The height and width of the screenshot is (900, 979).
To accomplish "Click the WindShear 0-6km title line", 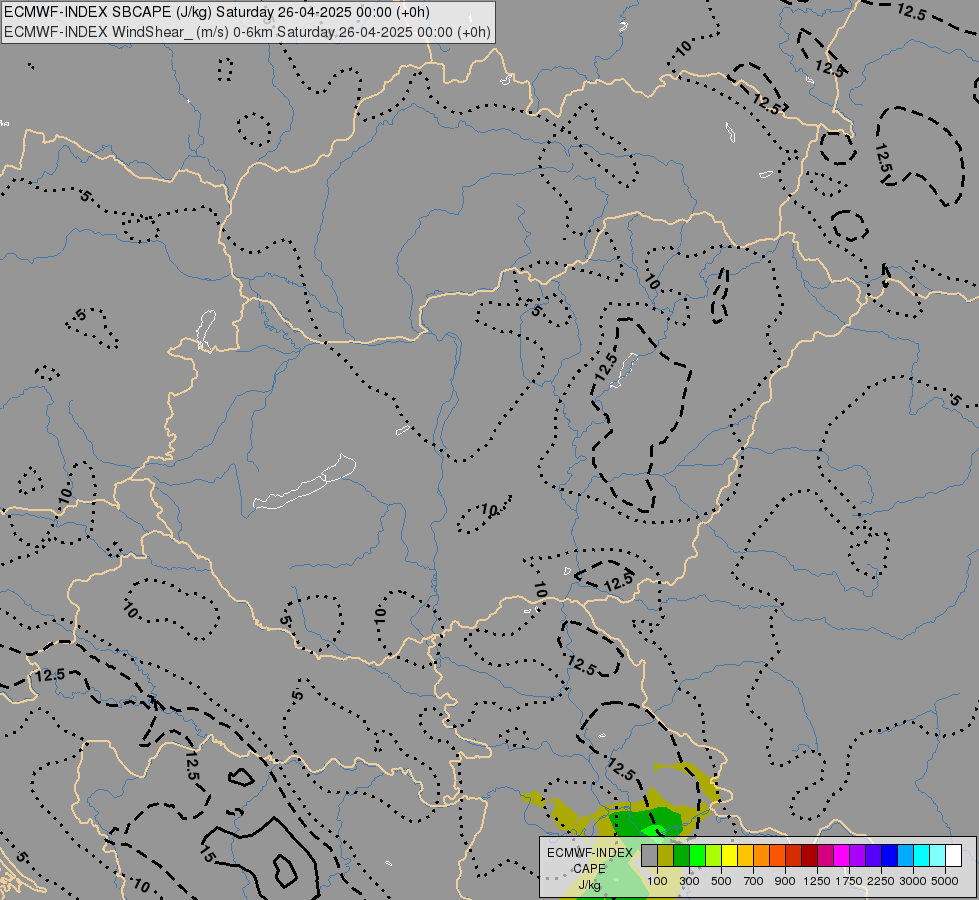I will 247,32.
